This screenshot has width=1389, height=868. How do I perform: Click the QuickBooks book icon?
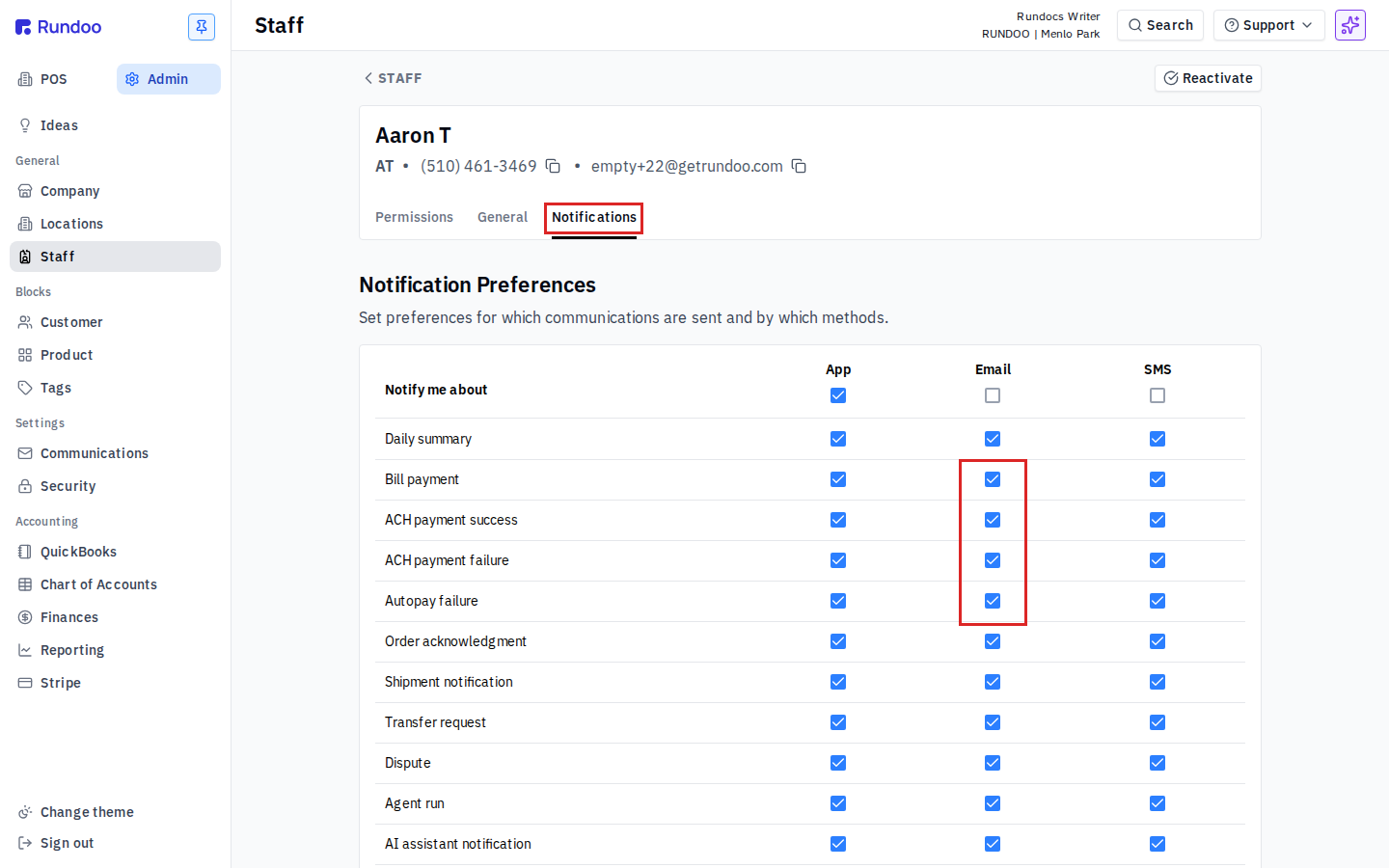(x=25, y=552)
